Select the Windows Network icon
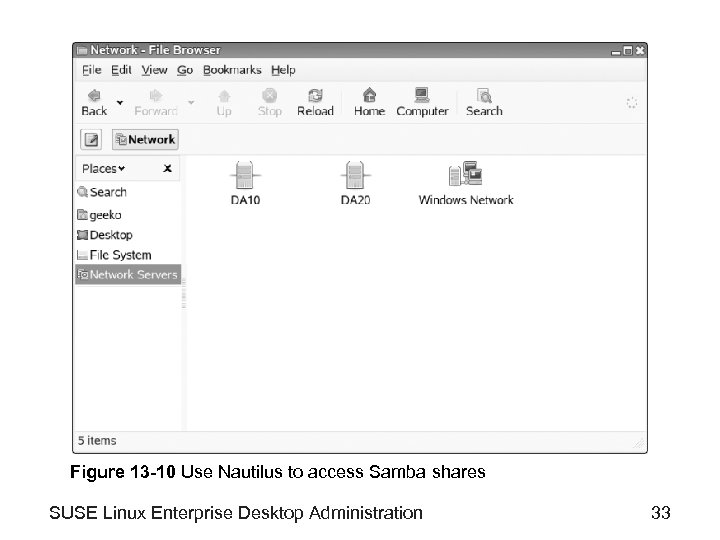 click(x=465, y=174)
